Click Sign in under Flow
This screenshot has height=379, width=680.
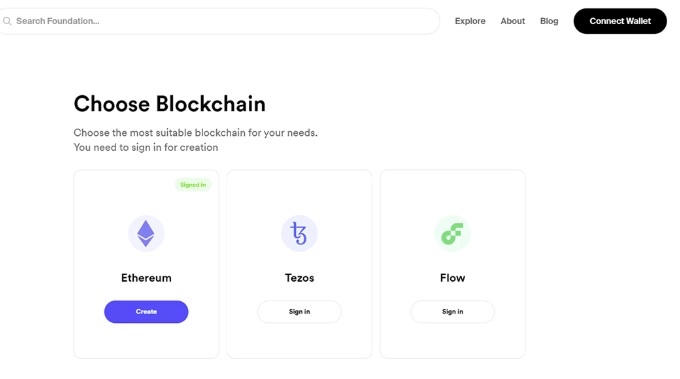pyautogui.click(x=452, y=311)
